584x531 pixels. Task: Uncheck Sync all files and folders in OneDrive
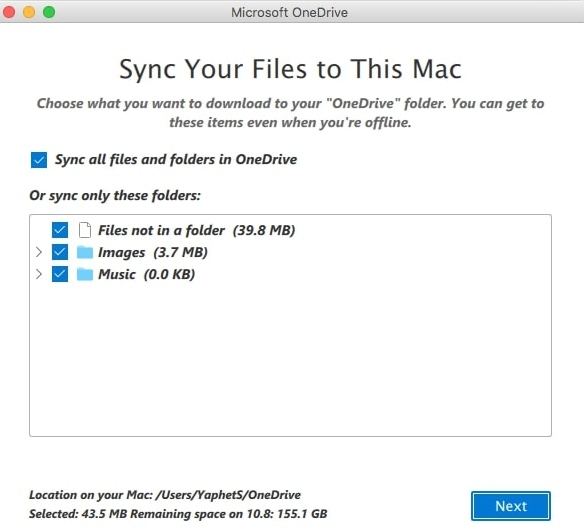point(39,160)
